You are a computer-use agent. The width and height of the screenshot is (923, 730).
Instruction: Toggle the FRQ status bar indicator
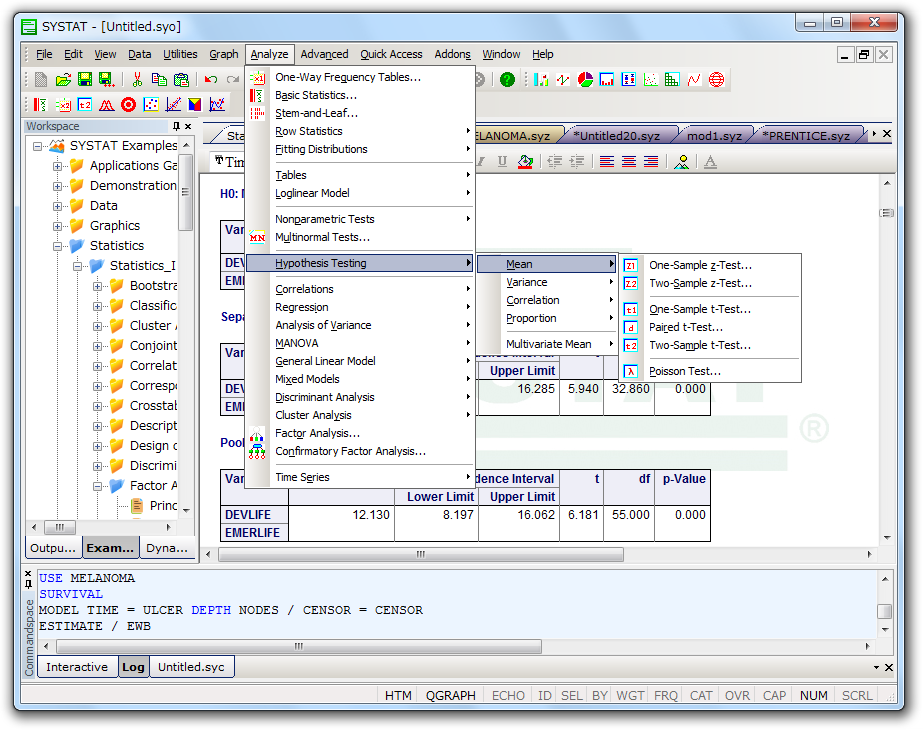click(666, 695)
